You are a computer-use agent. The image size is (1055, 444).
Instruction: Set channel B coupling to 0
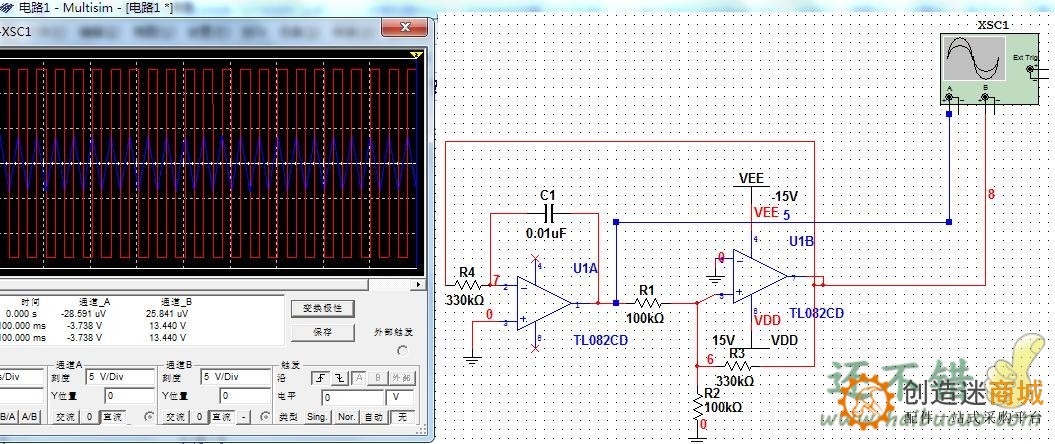[x=198, y=417]
